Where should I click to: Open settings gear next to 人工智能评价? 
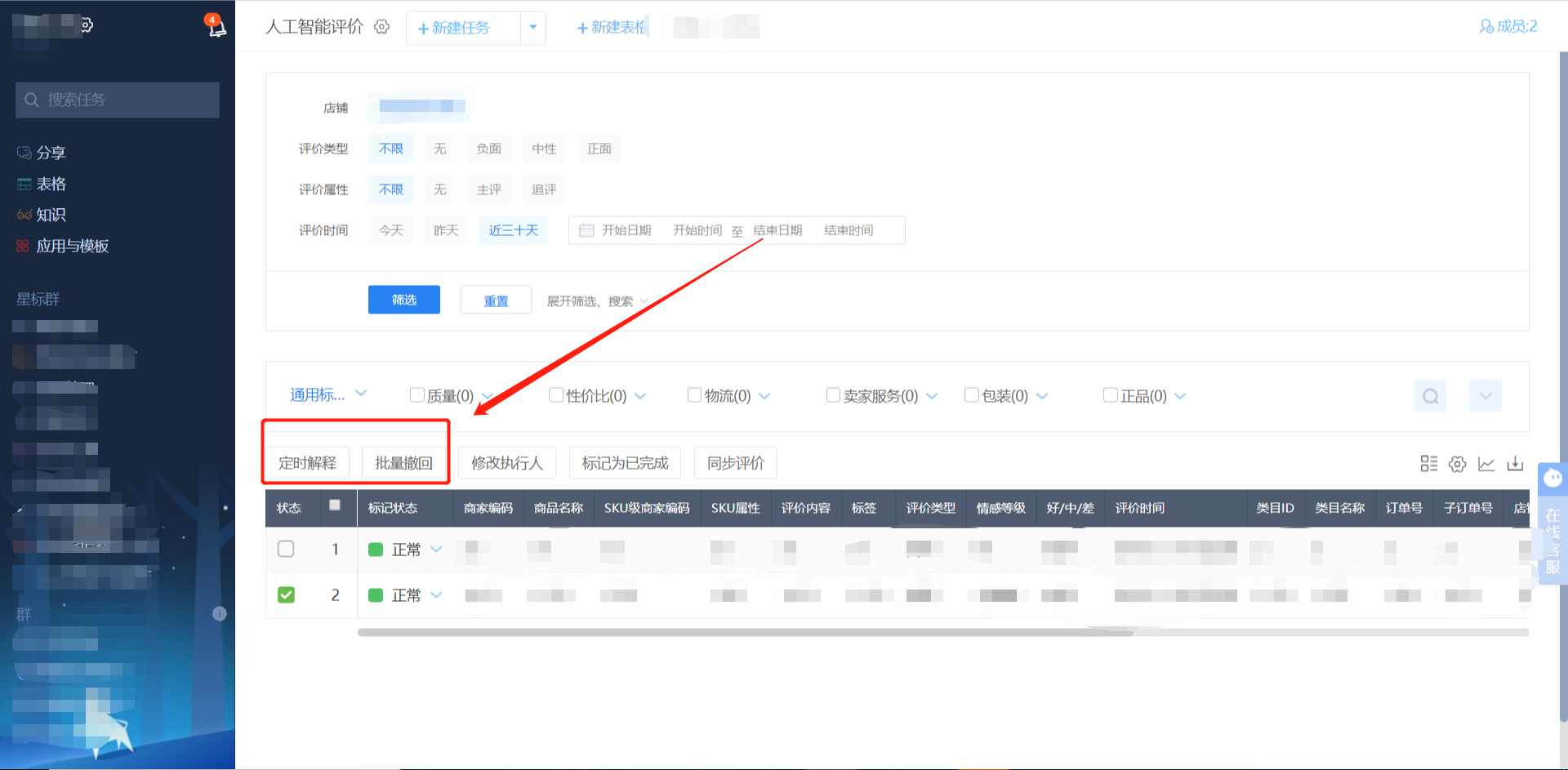[381, 27]
